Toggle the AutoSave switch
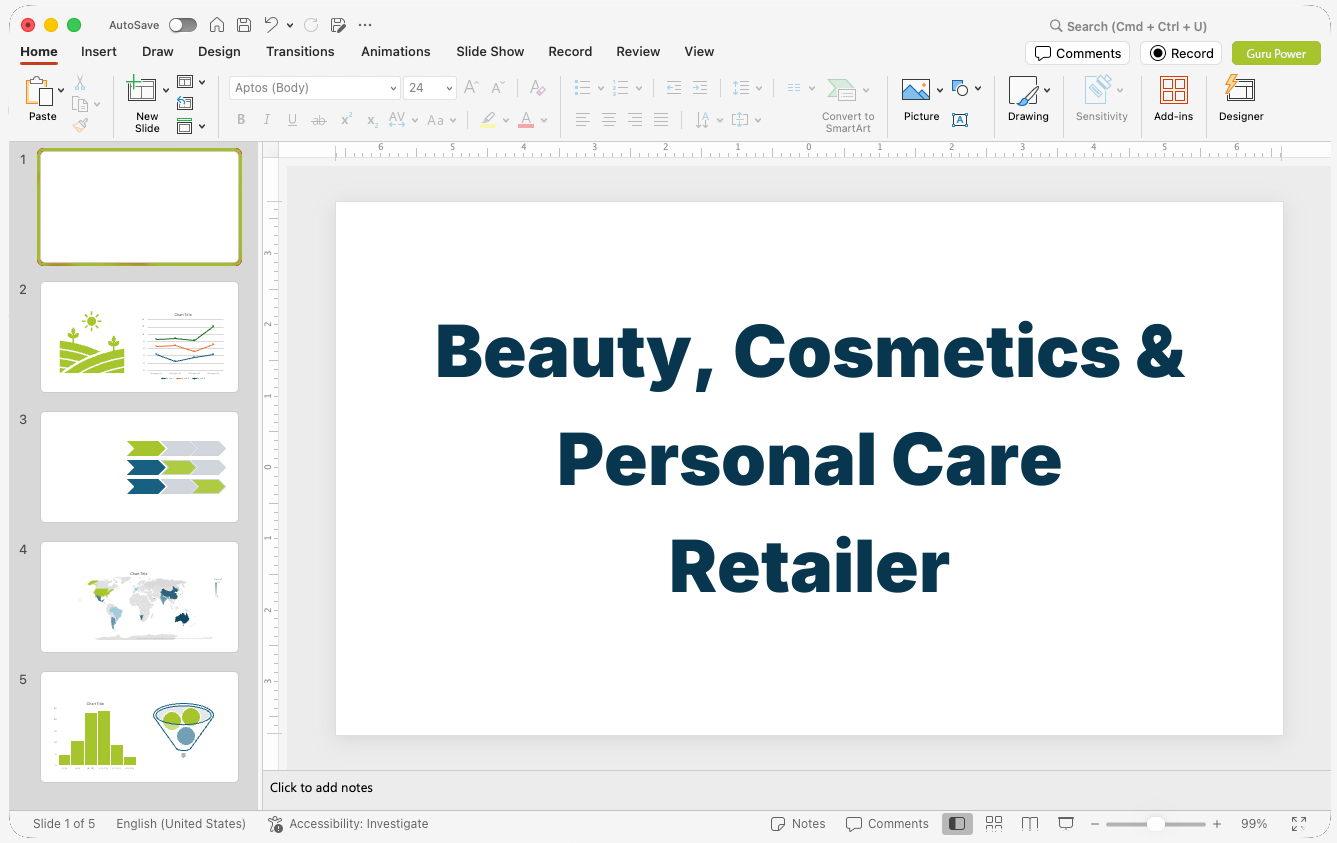 183,25
